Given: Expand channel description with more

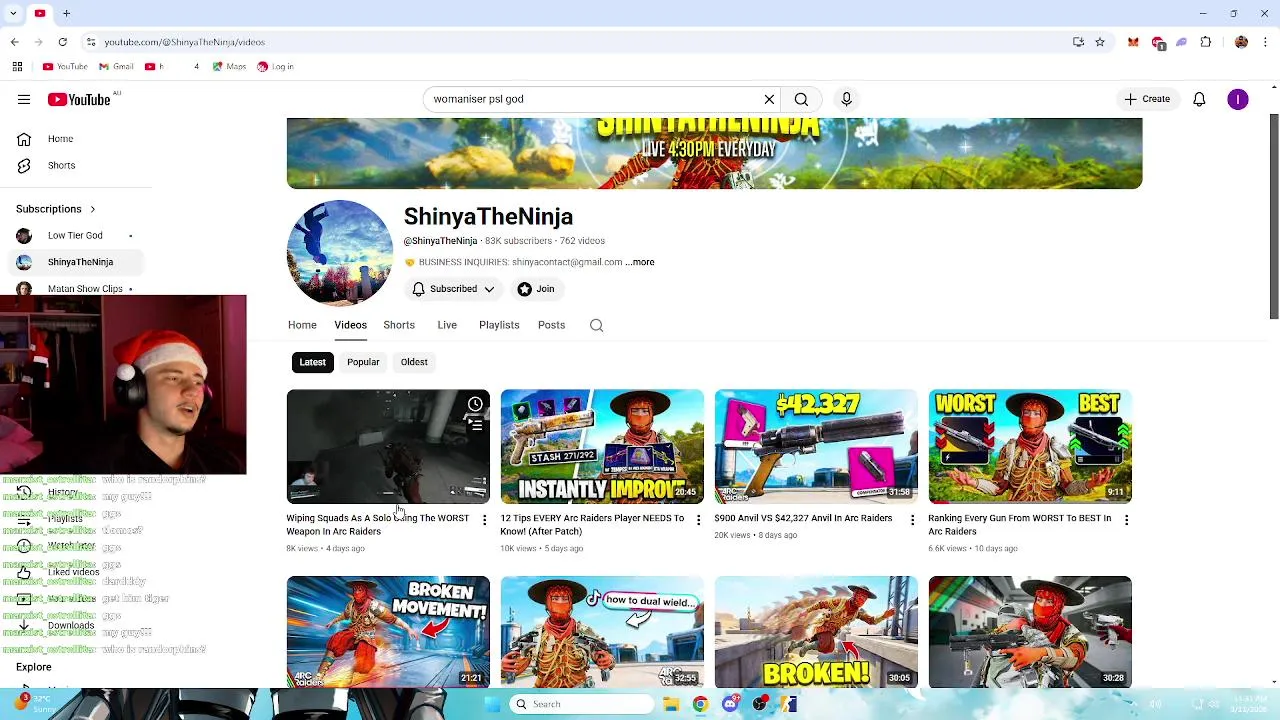Looking at the screenshot, I should pos(640,262).
